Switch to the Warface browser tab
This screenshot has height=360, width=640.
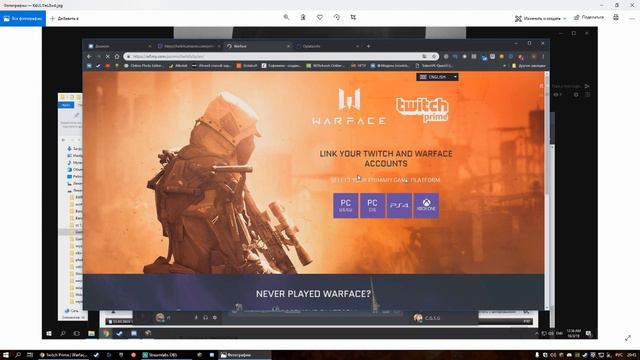tap(258, 46)
